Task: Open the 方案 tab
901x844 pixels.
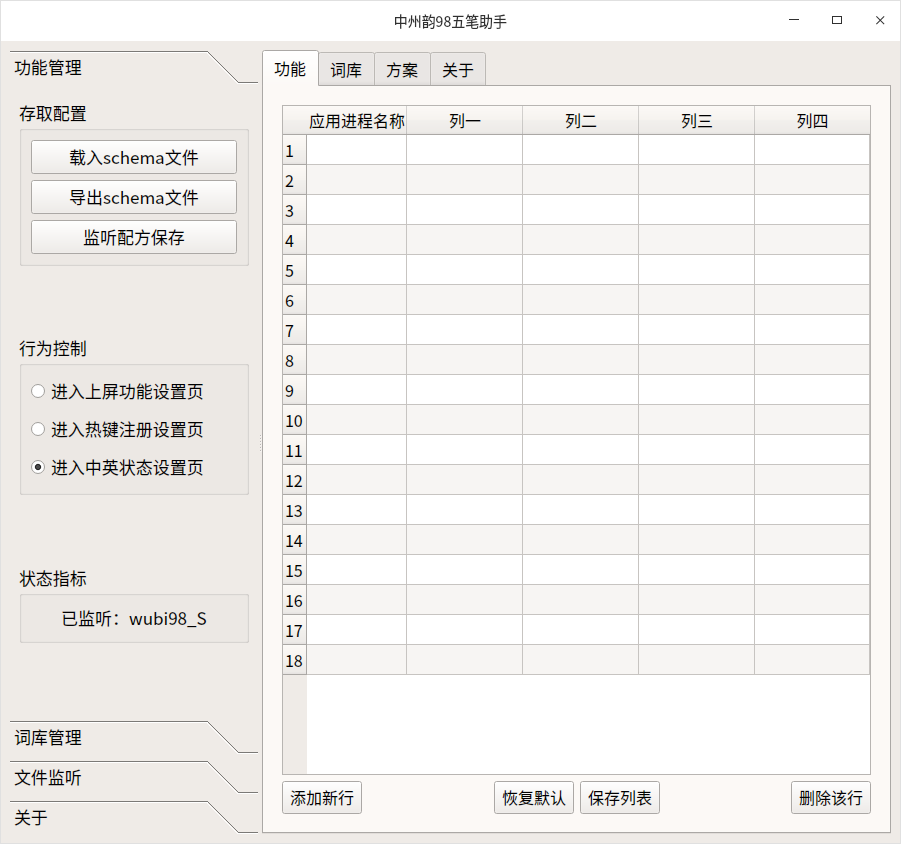Action: click(402, 69)
